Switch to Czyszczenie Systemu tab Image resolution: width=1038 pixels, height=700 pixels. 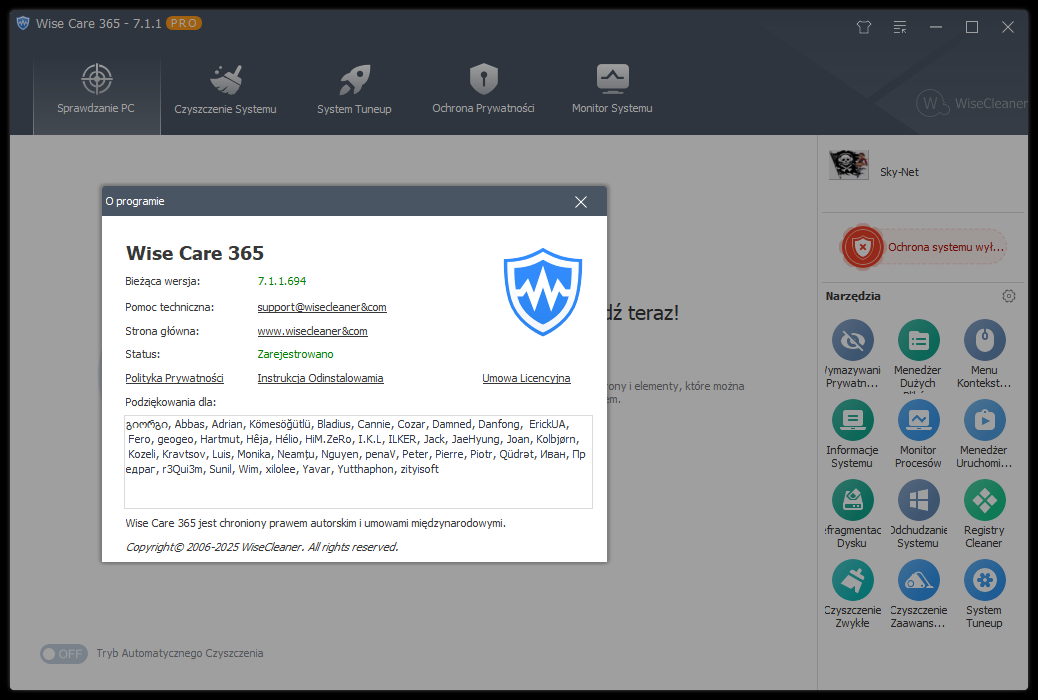click(x=225, y=89)
